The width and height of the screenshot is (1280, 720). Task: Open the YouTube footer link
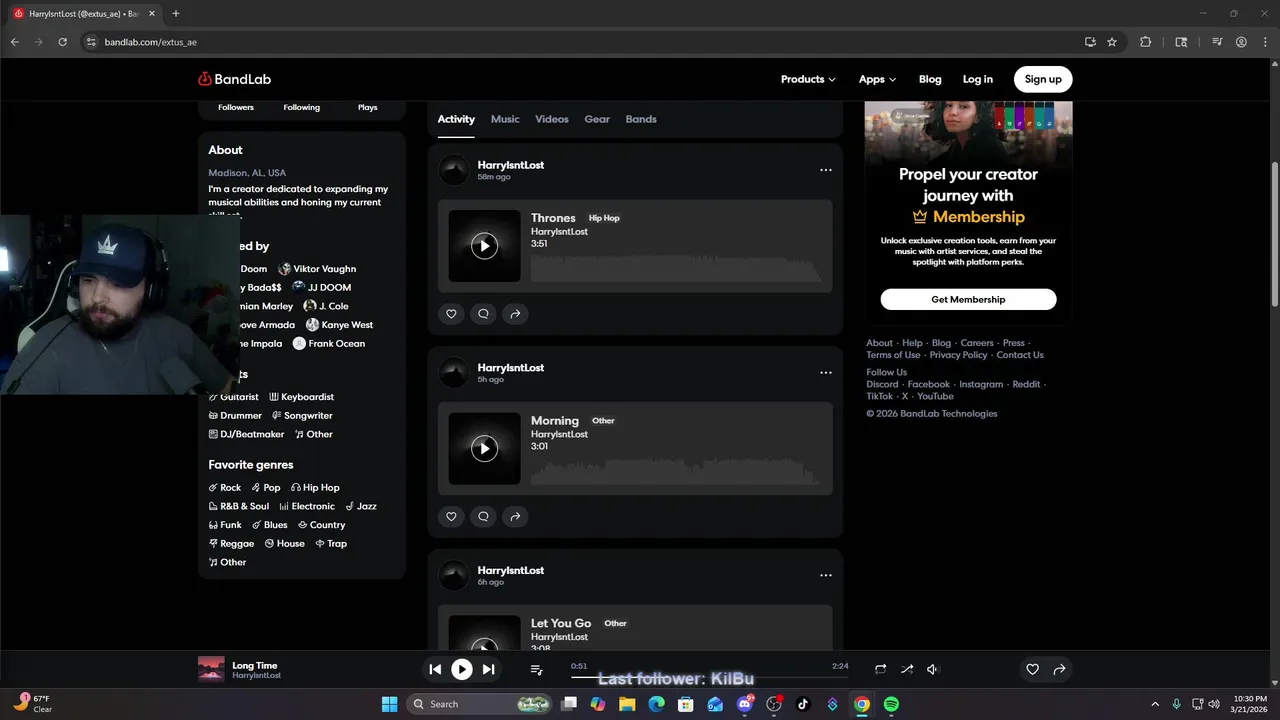tap(935, 396)
